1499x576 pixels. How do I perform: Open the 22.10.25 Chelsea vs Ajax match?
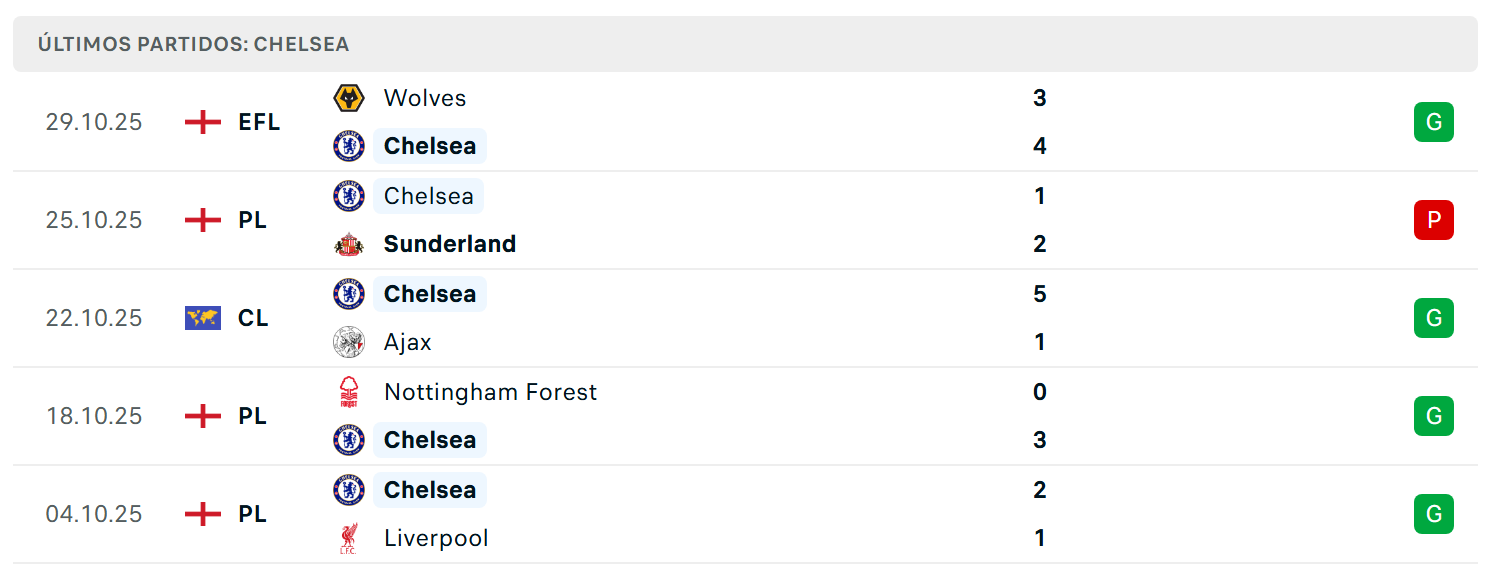(x=745, y=318)
